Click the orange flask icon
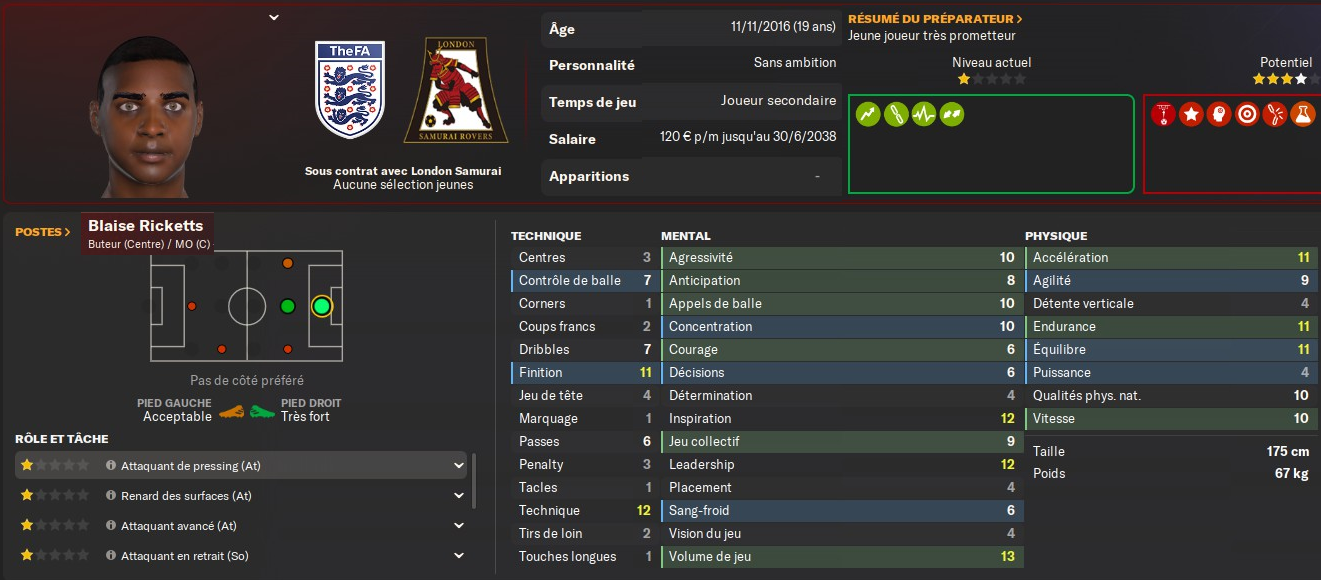1321x580 pixels. click(1302, 114)
